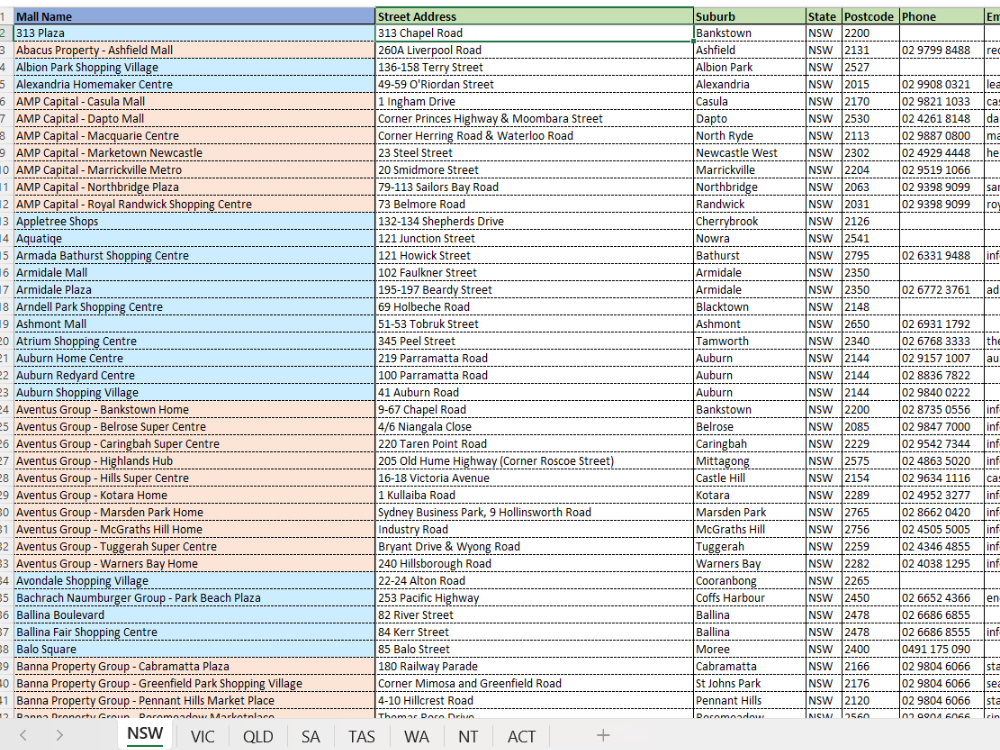Select the Suburb header cell
The width and height of the screenshot is (1000, 750).
[749, 16]
